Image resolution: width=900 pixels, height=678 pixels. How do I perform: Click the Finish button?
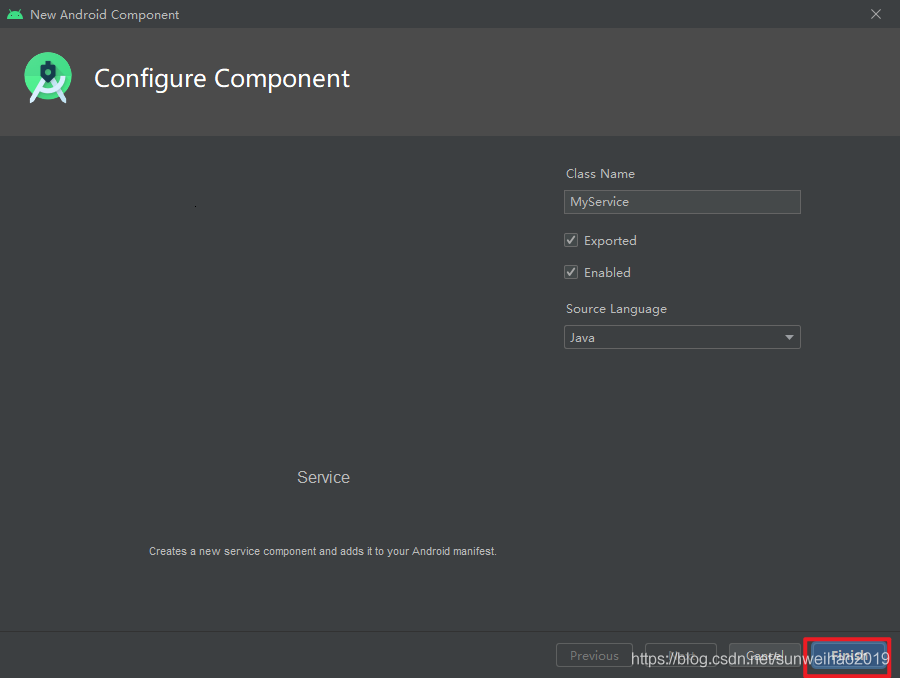pyautogui.click(x=848, y=655)
